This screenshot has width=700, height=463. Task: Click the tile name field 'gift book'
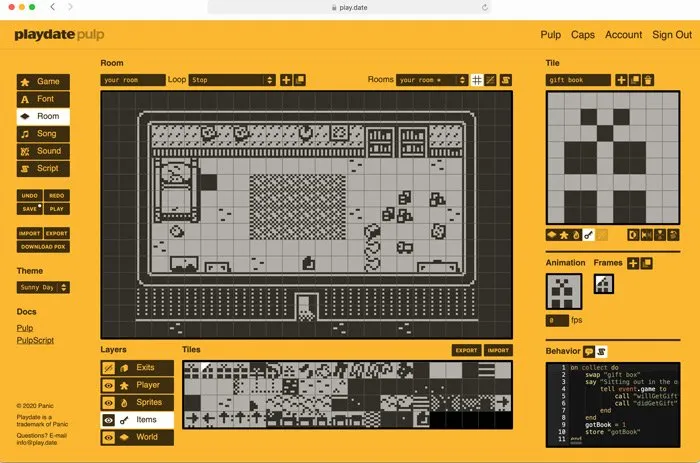click(x=579, y=80)
